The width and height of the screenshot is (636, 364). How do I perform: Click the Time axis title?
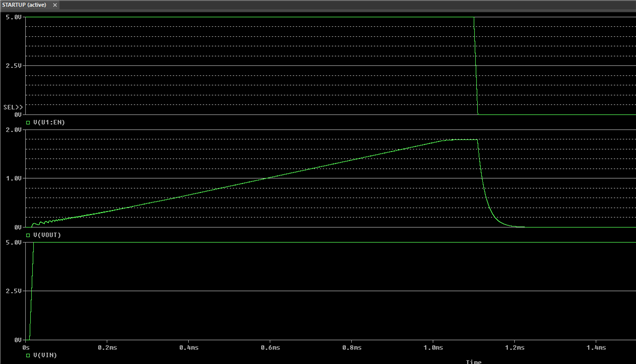tap(473, 362)
